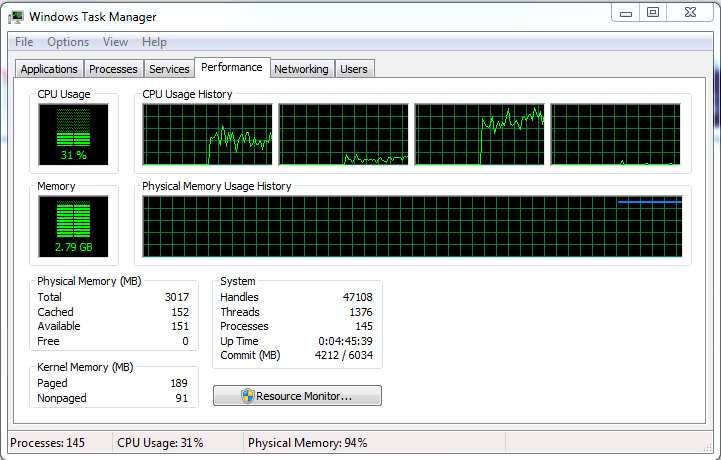Switch to the Users tab
The width and height of the screenshot is (721, 460).
click(354, 69)
